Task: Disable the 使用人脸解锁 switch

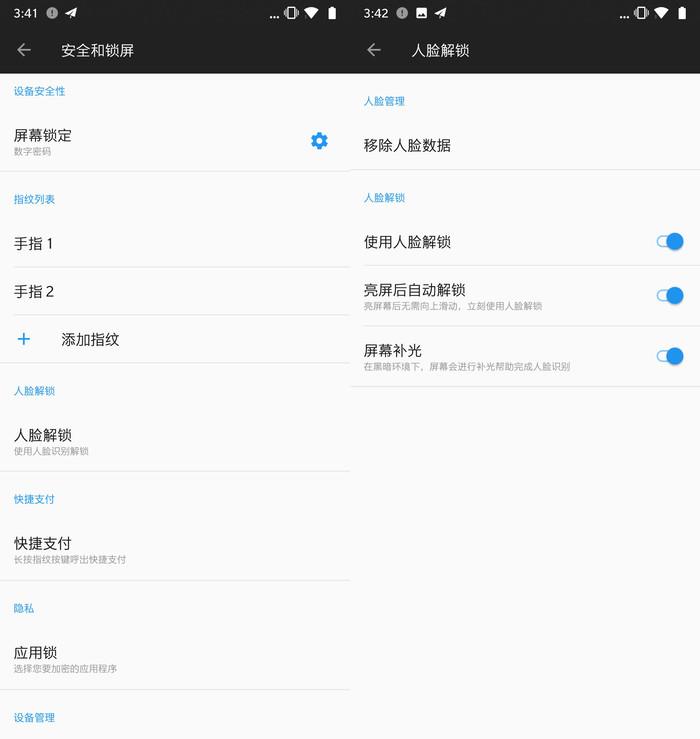Action: [x=670, y=241]
